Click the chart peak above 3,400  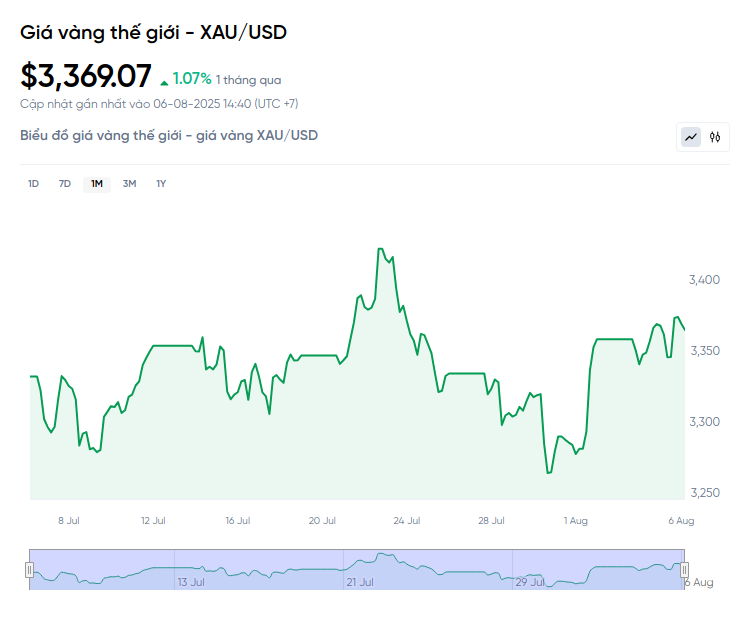pyautogui.click(x=381, y=249)
